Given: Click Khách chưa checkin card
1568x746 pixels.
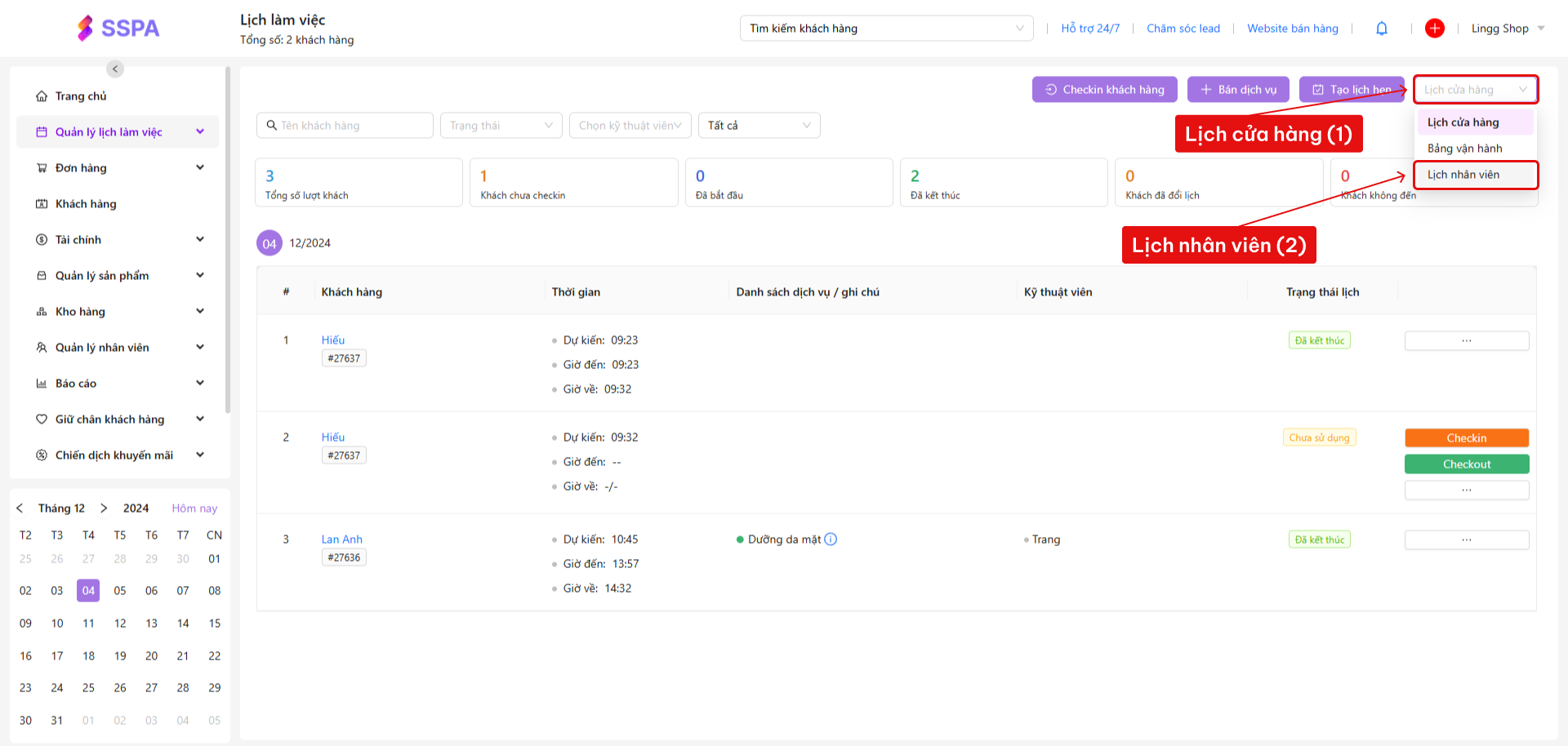Looking at the screenshot, I should click(573, 183).
